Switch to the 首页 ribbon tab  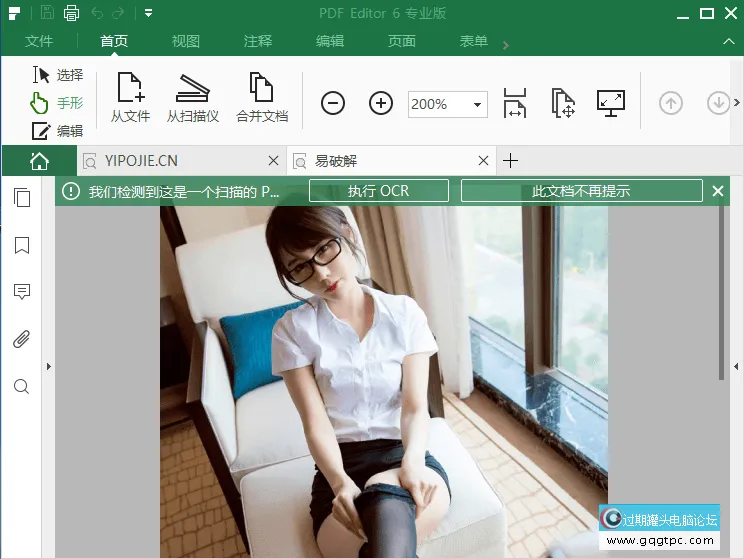114,41
